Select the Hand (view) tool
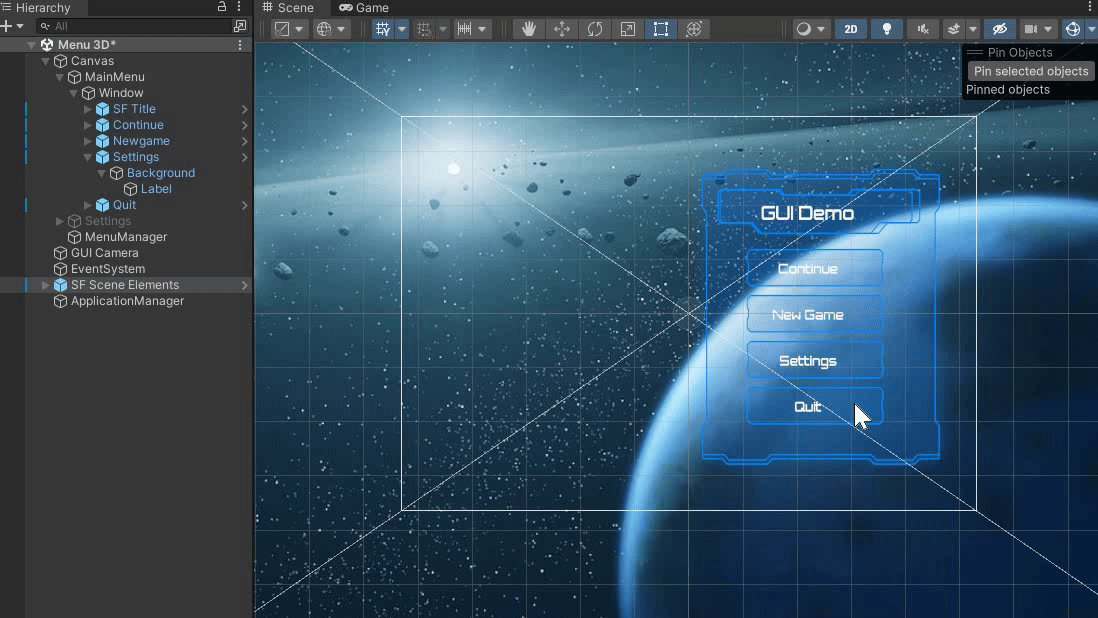 (529, 29)
